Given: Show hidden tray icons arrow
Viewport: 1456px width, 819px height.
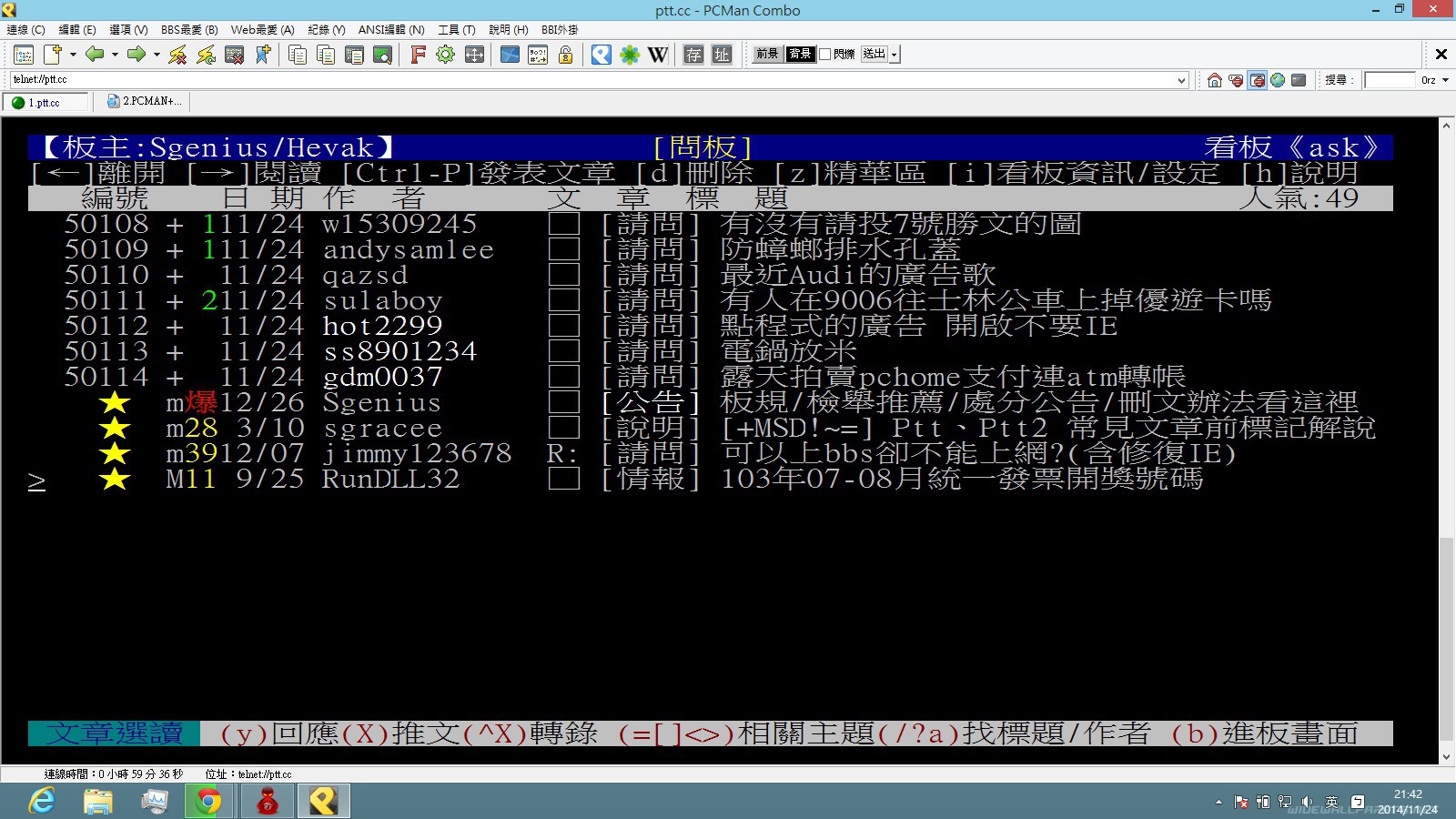Looking at the screenshot, I should (x=1218, y=802).
